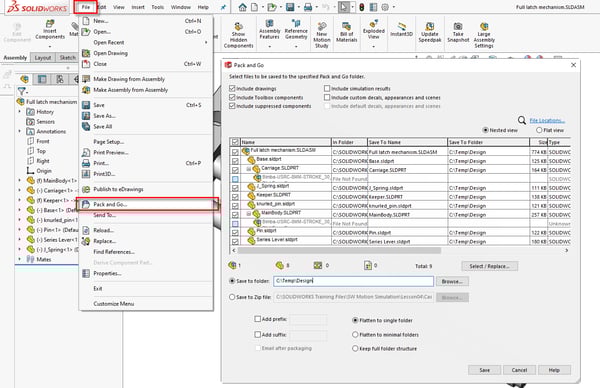This screenshot has width=600, height=388.
Task: Click the Rebuild traffic light icon
Action: pos(361,7)
